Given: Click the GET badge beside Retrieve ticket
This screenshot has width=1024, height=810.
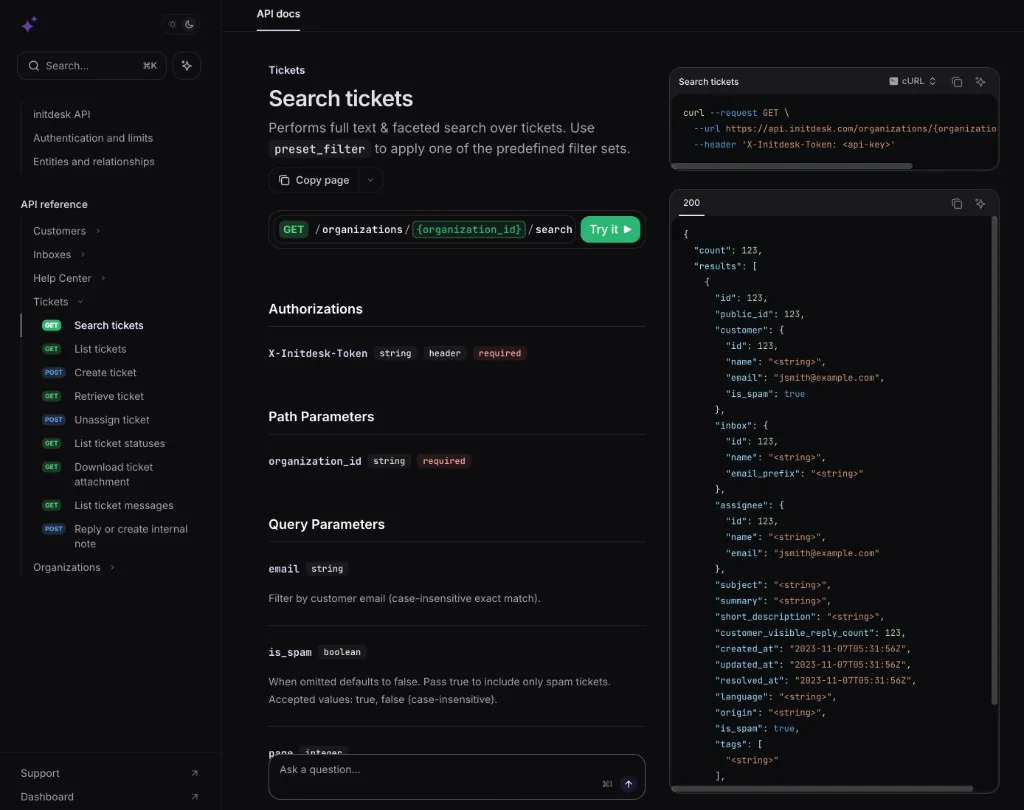Looking at the screenshot, I should 52,396.
